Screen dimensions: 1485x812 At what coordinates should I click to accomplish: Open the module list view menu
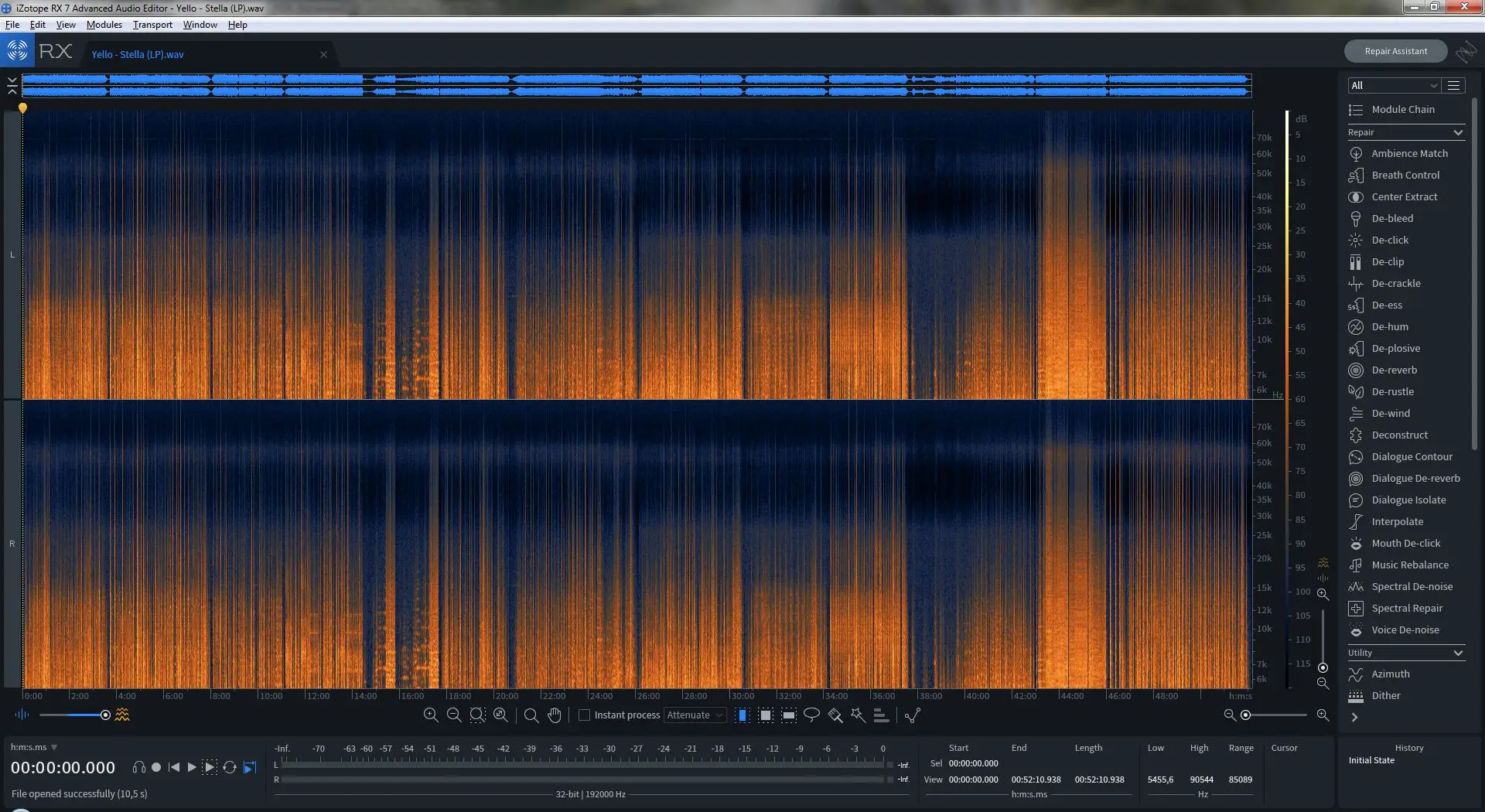coord(1454,85)
